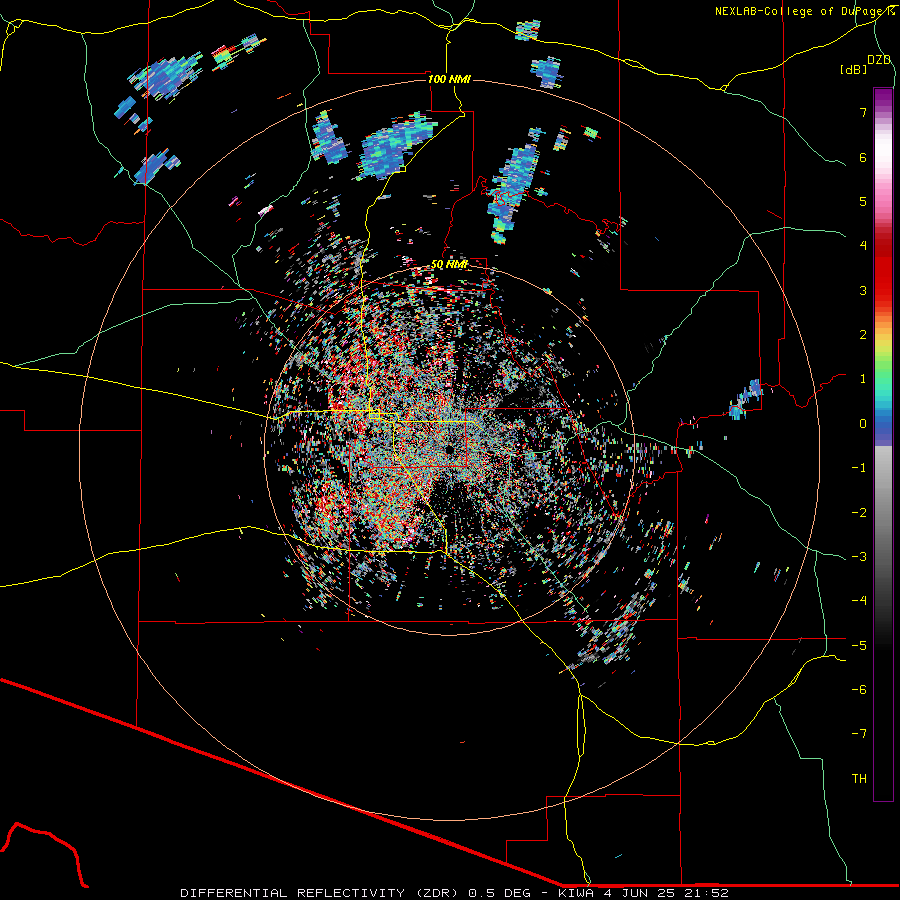Viewport: 900px width, 900px height.
Task: Click the 3 dB value on color scale
Action: click(x=863, y=290)
